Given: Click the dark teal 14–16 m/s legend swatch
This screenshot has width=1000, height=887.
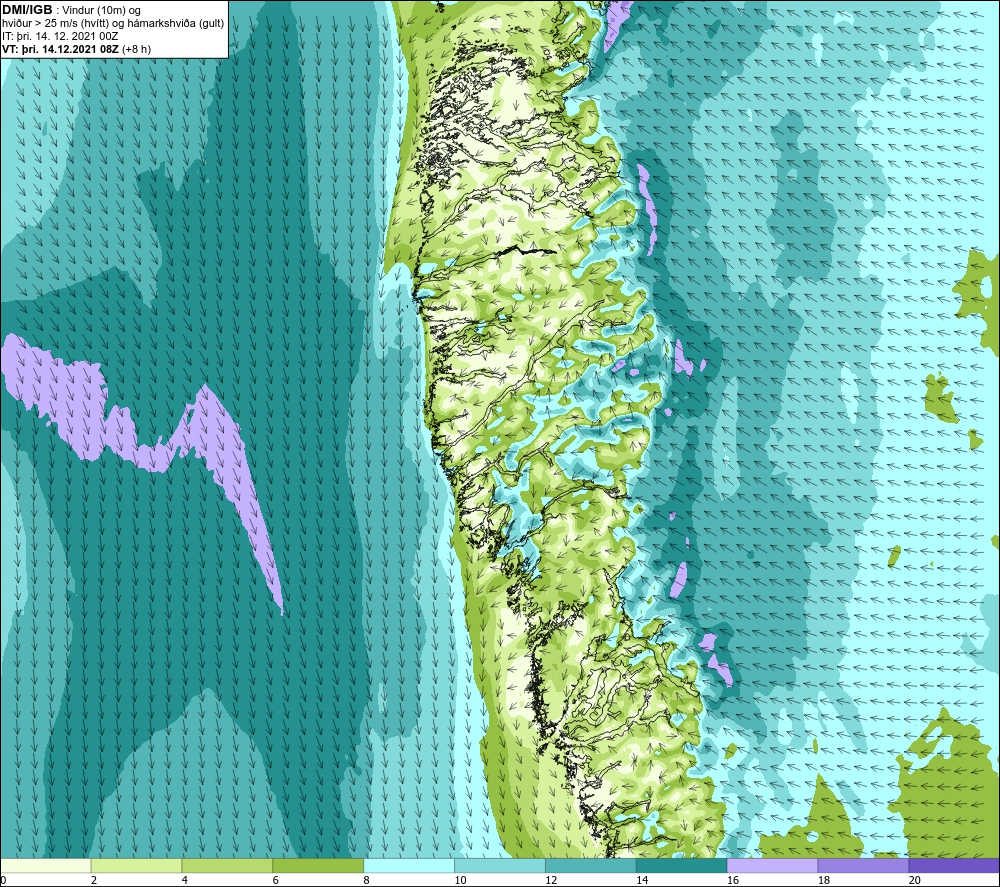Looking at the screenshot, I should tap(682, 865).
